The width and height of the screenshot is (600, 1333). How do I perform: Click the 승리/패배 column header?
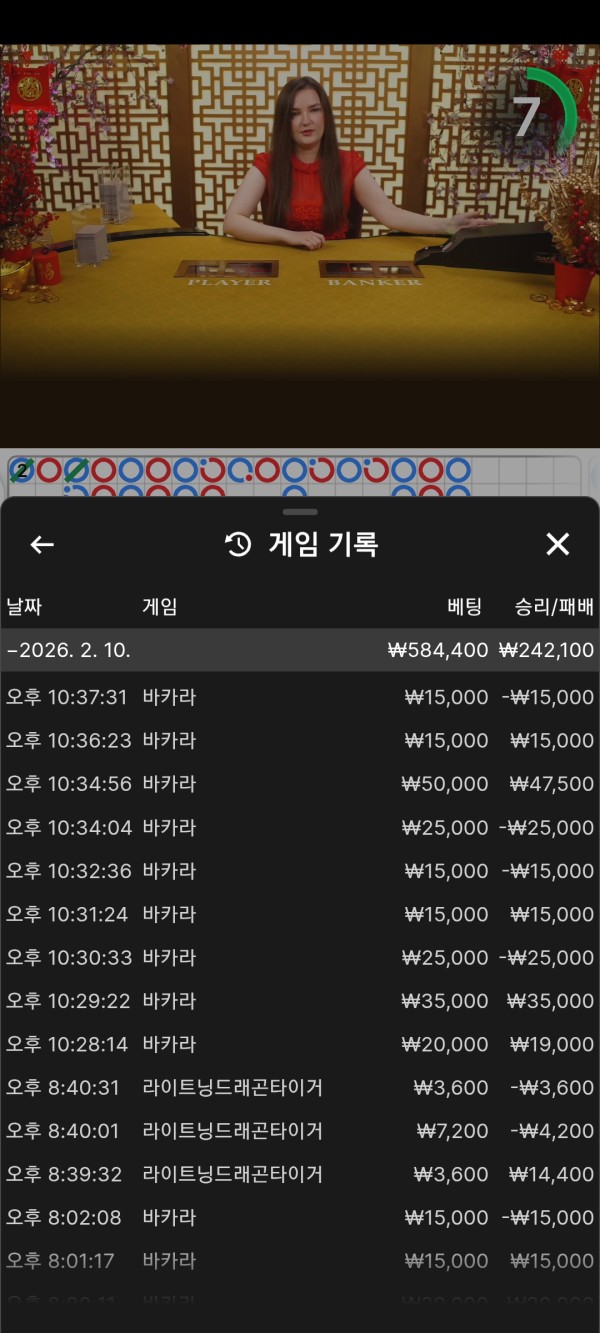[x=554, y=606]
